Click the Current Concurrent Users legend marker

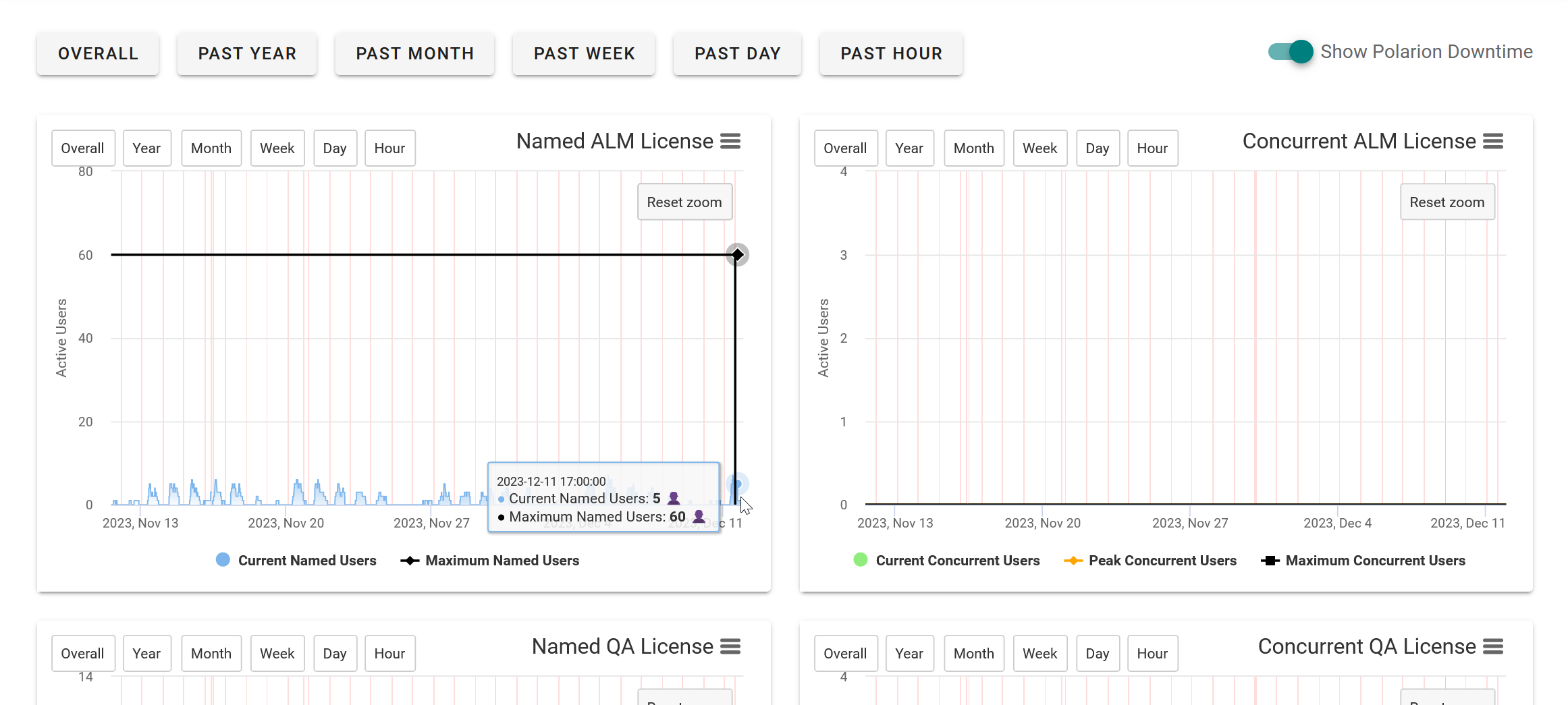(861, 560)
